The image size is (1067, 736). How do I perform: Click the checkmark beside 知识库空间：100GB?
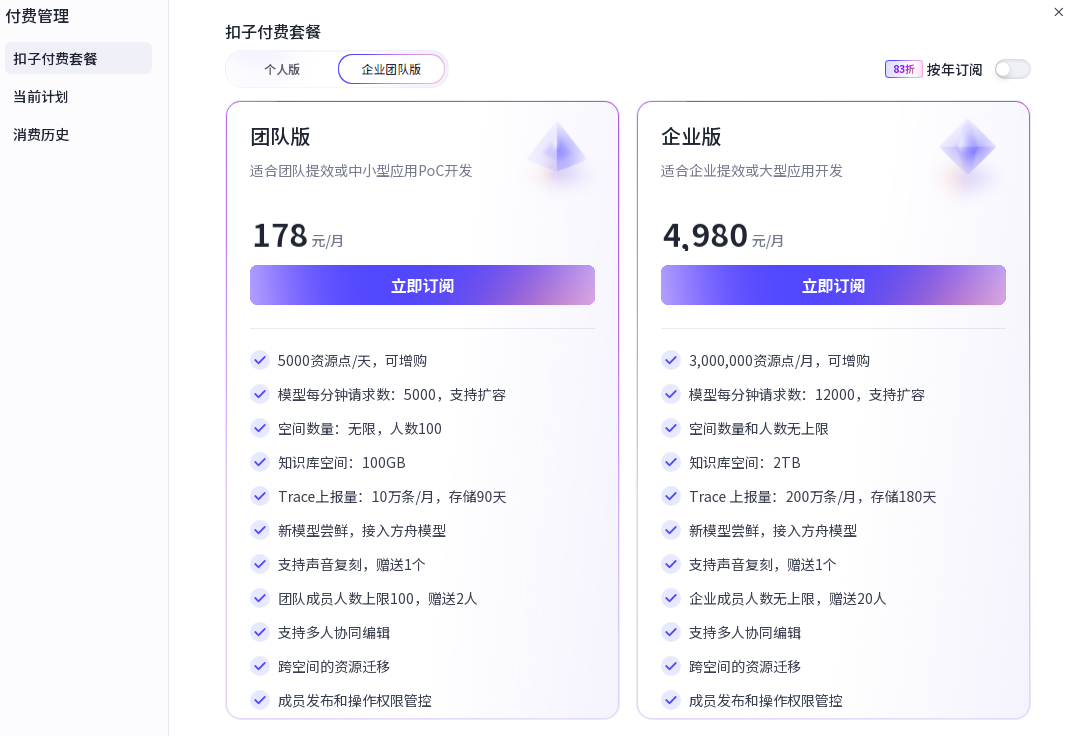tap(260, 462)
